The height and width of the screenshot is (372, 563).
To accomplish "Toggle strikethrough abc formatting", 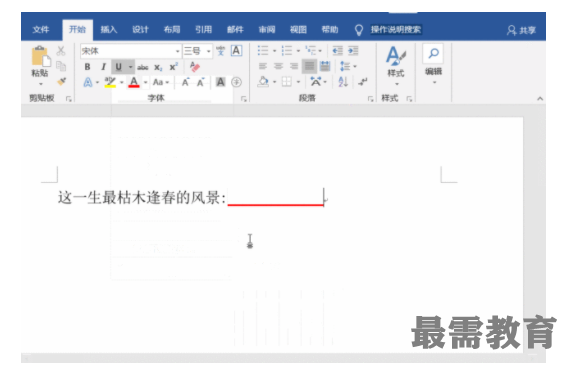I will tap(143, 67).
